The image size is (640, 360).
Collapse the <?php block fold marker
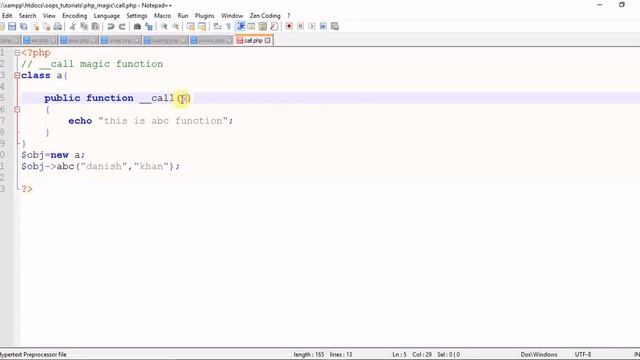17,53
